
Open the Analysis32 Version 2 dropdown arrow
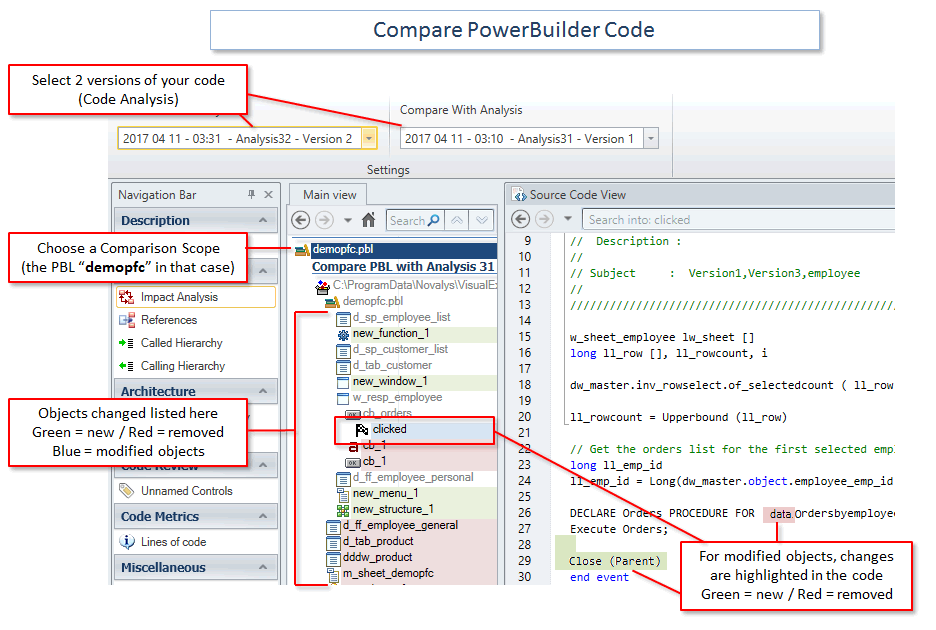click(x=369, y=139)
